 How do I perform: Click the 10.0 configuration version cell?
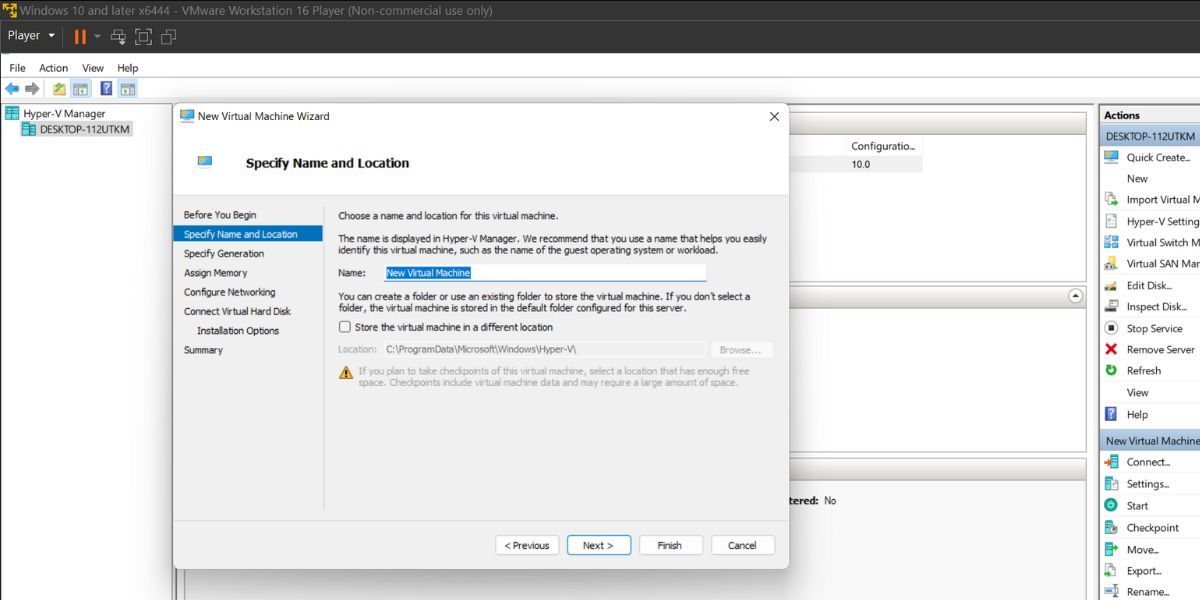pos(861,164)
